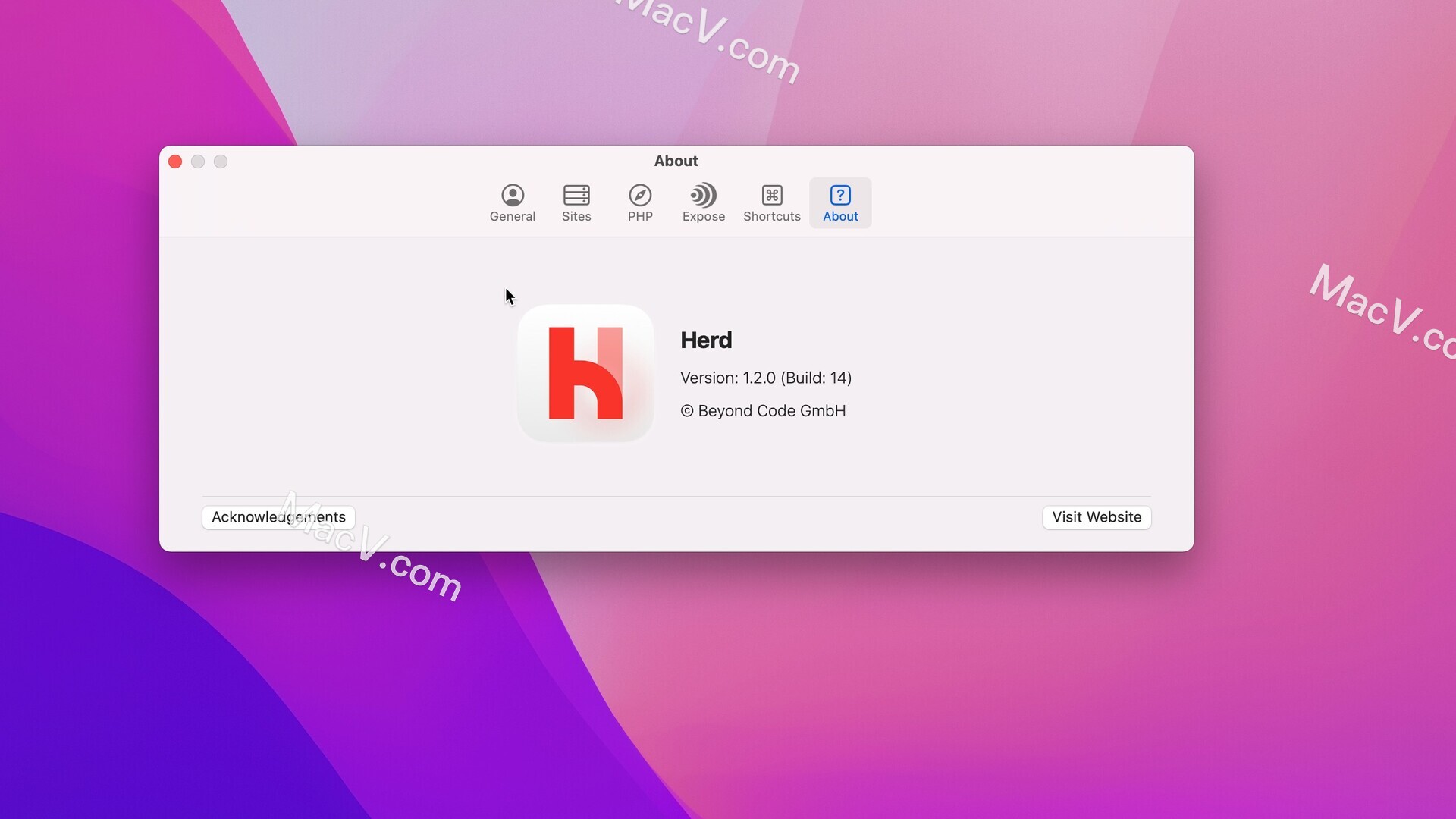Open the PHP settings tab
This screenshot has width=1456, height=819.
640,203
